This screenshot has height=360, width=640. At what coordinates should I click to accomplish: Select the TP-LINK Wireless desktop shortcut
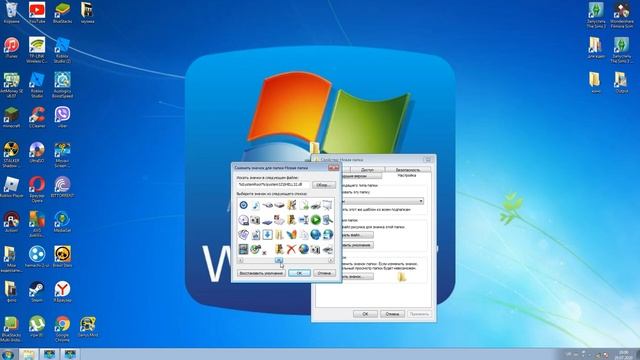[x=37, y=50]
